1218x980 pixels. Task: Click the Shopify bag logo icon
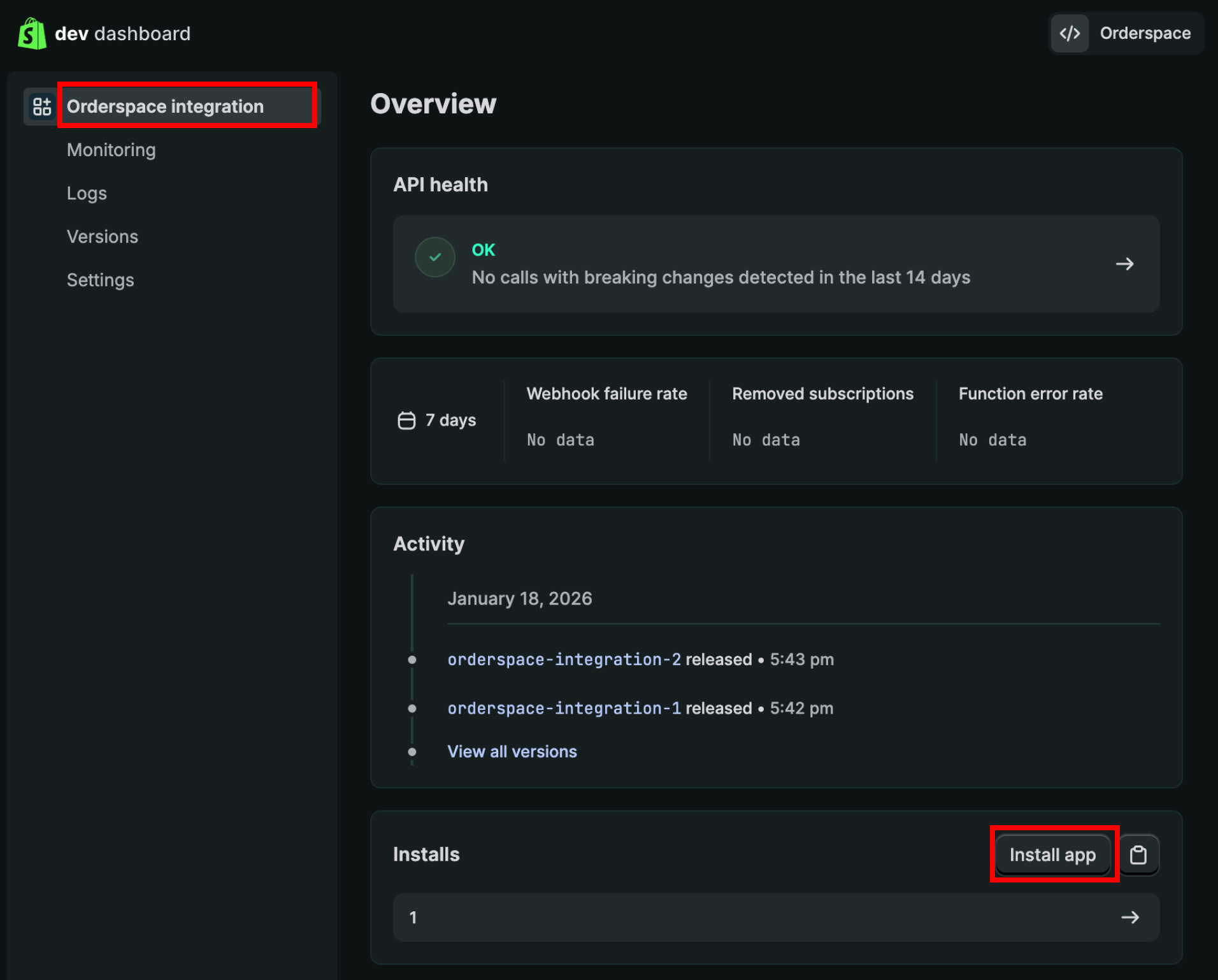(32, 34)
